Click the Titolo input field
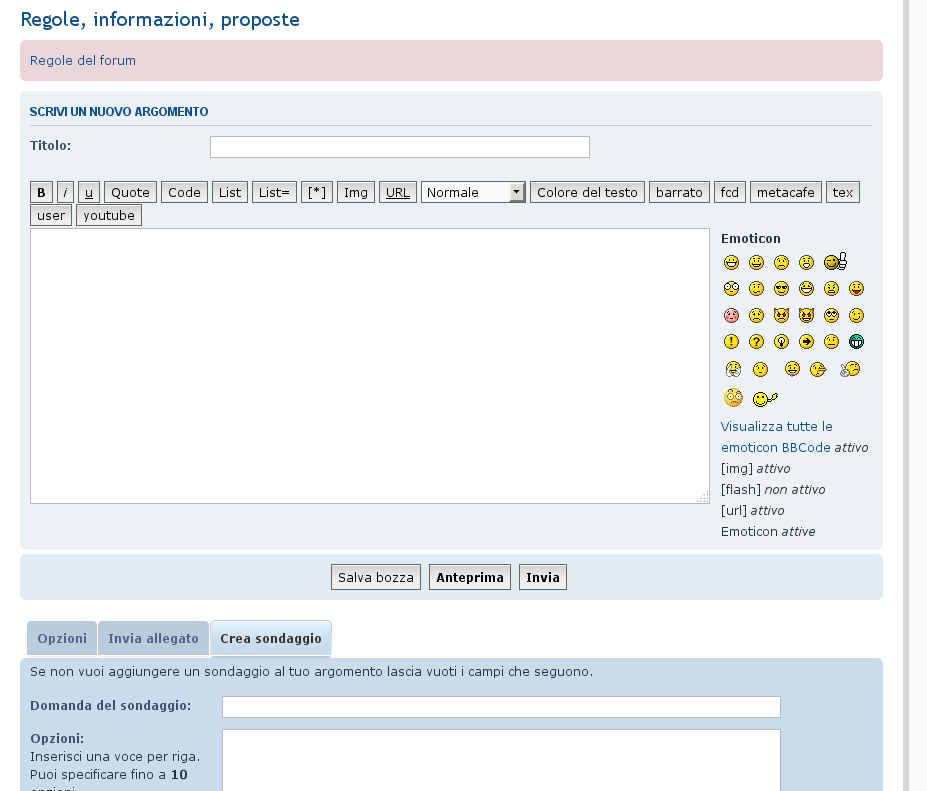 click(399, 147)
